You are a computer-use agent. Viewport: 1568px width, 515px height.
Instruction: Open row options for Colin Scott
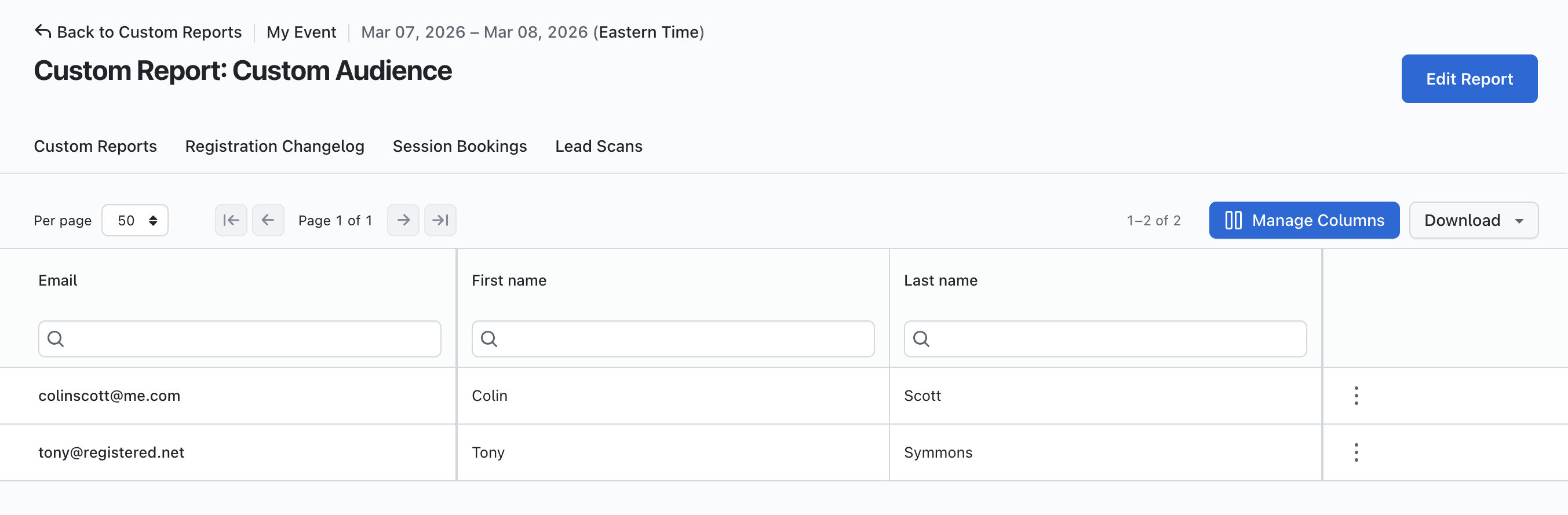[1355, 396]
